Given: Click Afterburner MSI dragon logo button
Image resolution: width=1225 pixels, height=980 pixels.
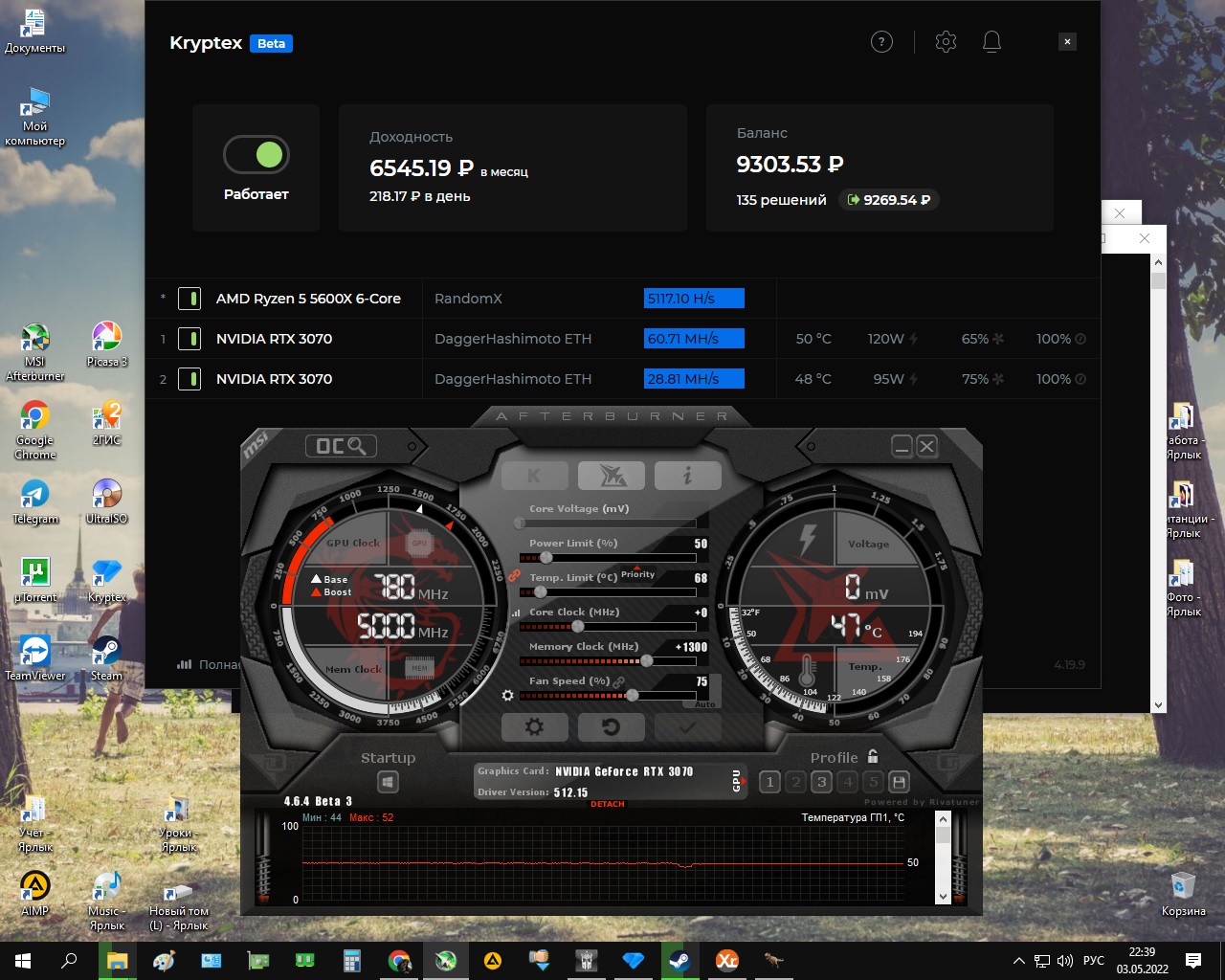Looking at the screenshot, I should (x=611, y=476).
